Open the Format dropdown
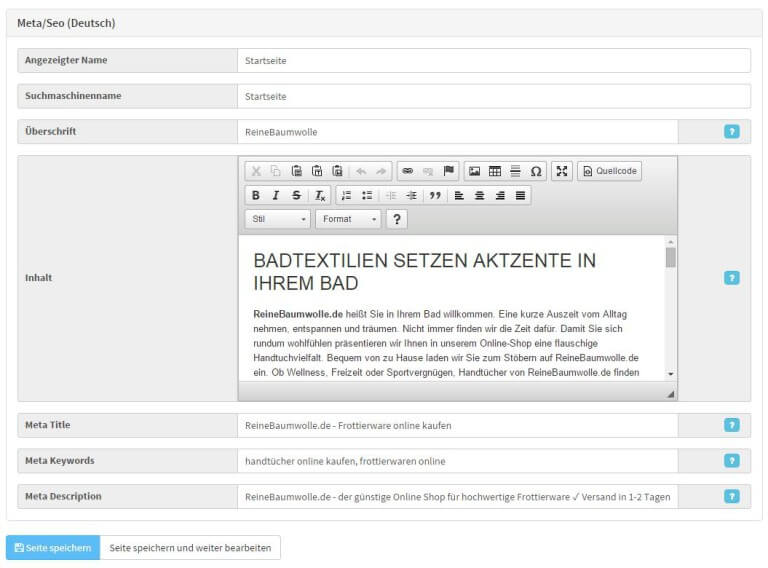The width and height of the screenshot is (768, 568). 347,219
